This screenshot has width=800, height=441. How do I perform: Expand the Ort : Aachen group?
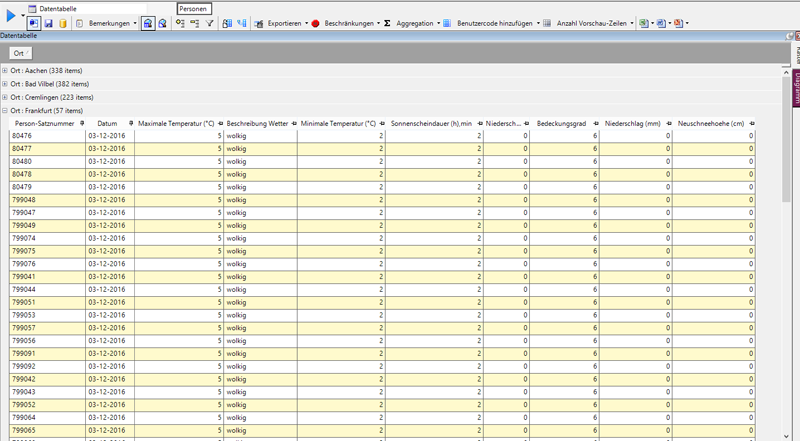click(5, 71)
